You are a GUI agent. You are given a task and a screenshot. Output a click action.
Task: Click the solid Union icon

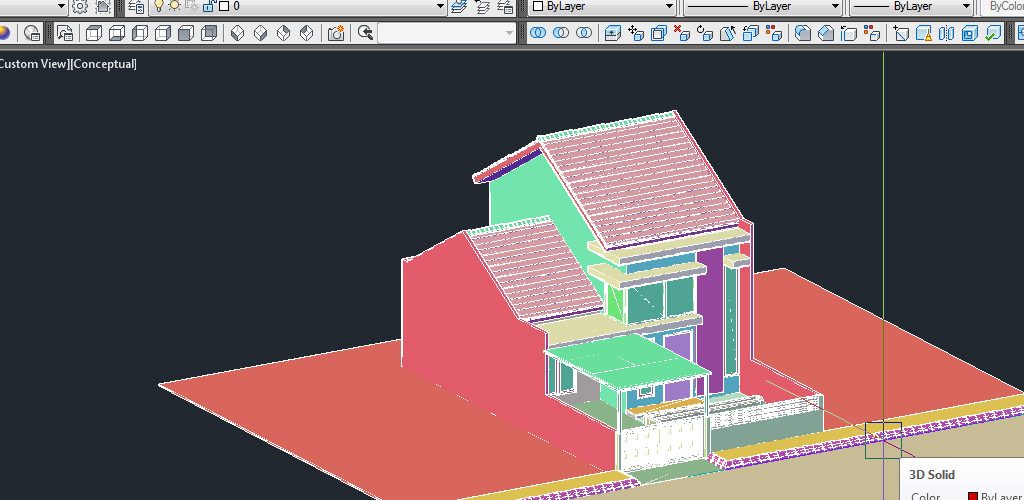click(537, 33)
